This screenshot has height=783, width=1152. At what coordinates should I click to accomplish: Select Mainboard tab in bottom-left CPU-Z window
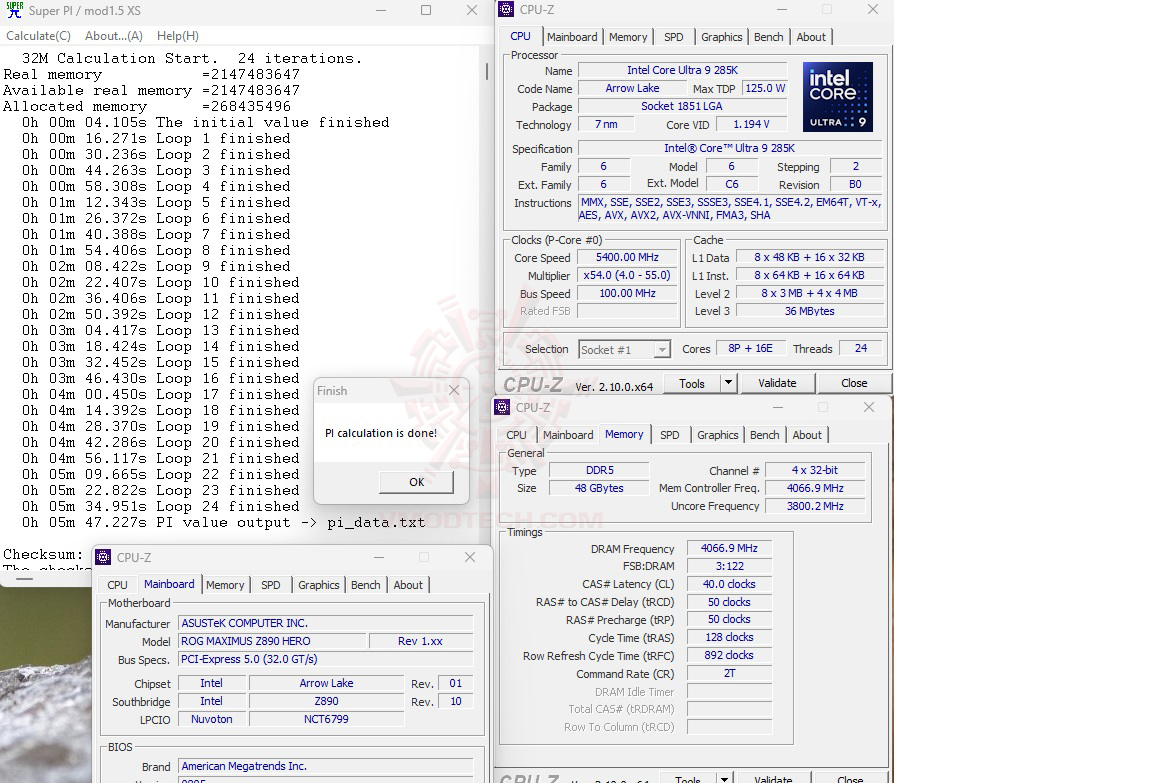(x=169, y=584)
